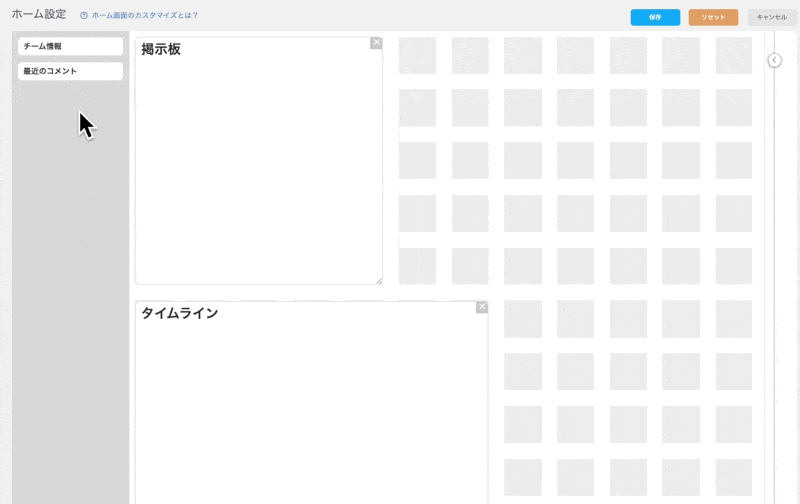Close the タイムライン widget
This screenshot has width=800, height=504.
(482, 307)
